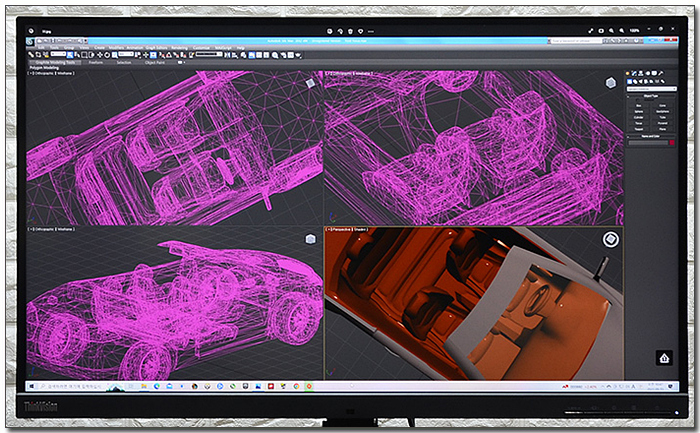Screen dimensions: 700x433
Task: Click the home icon in perspective viewport
Action: [x=663, y=358]
